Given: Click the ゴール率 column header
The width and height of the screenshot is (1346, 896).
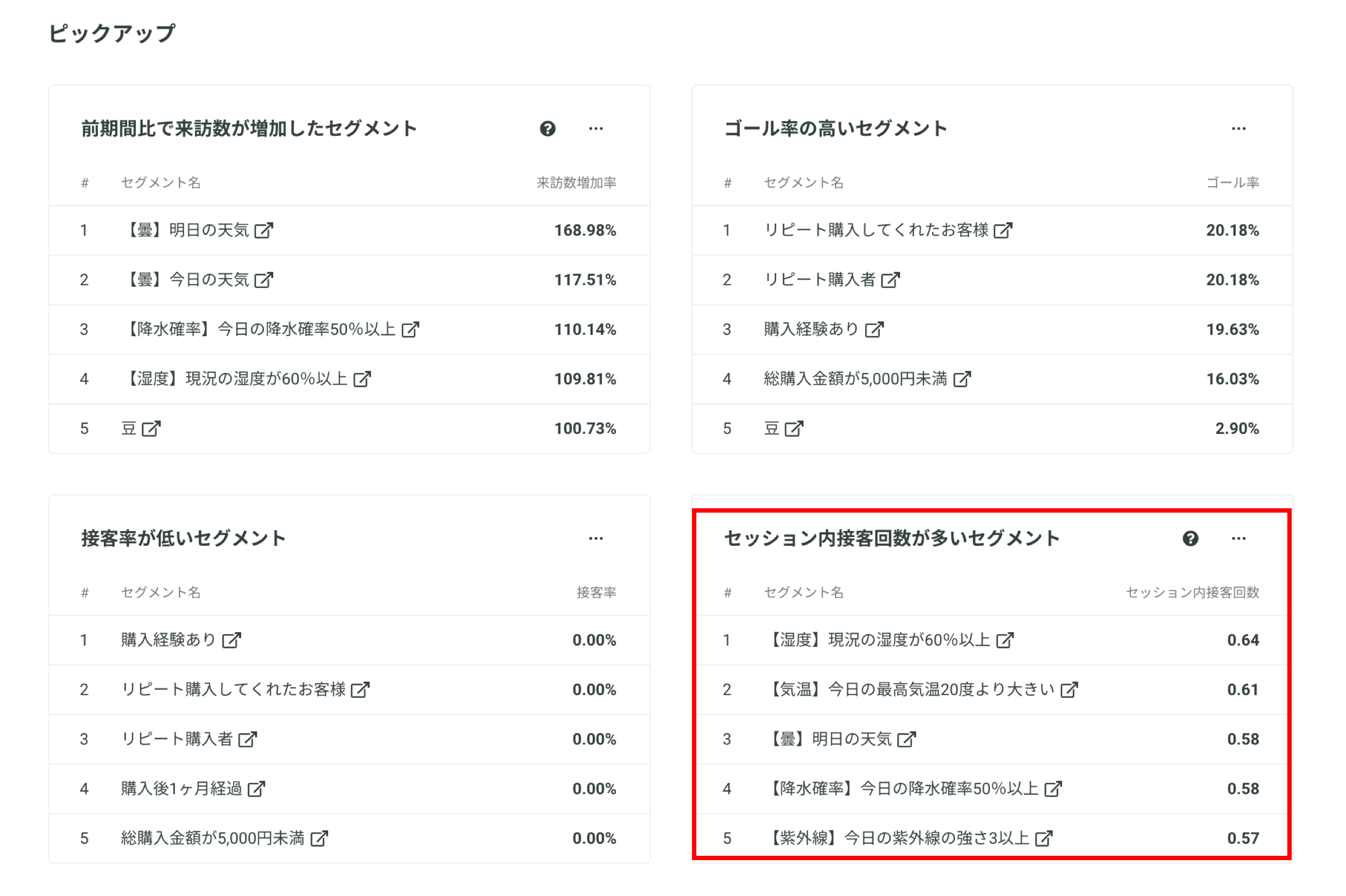Looking at the screenshot, I should (x=1232, y=183).
